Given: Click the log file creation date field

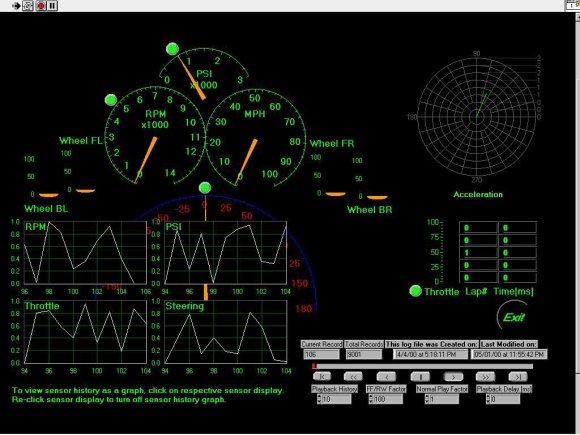Looking at the screenshot, I should pos(431,354).
